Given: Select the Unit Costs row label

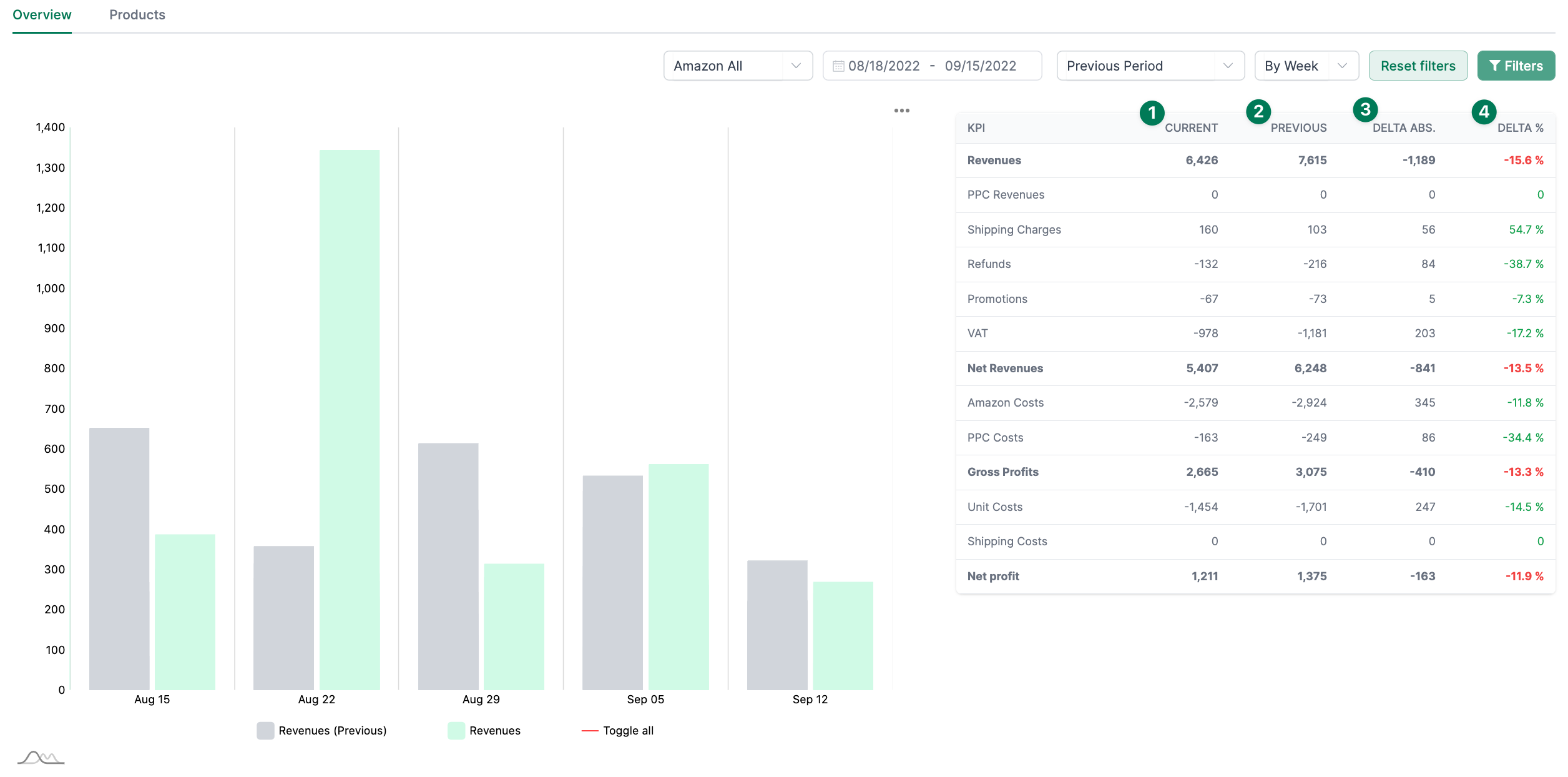Looking at the screenshot, I should click(x=995, y=507).
